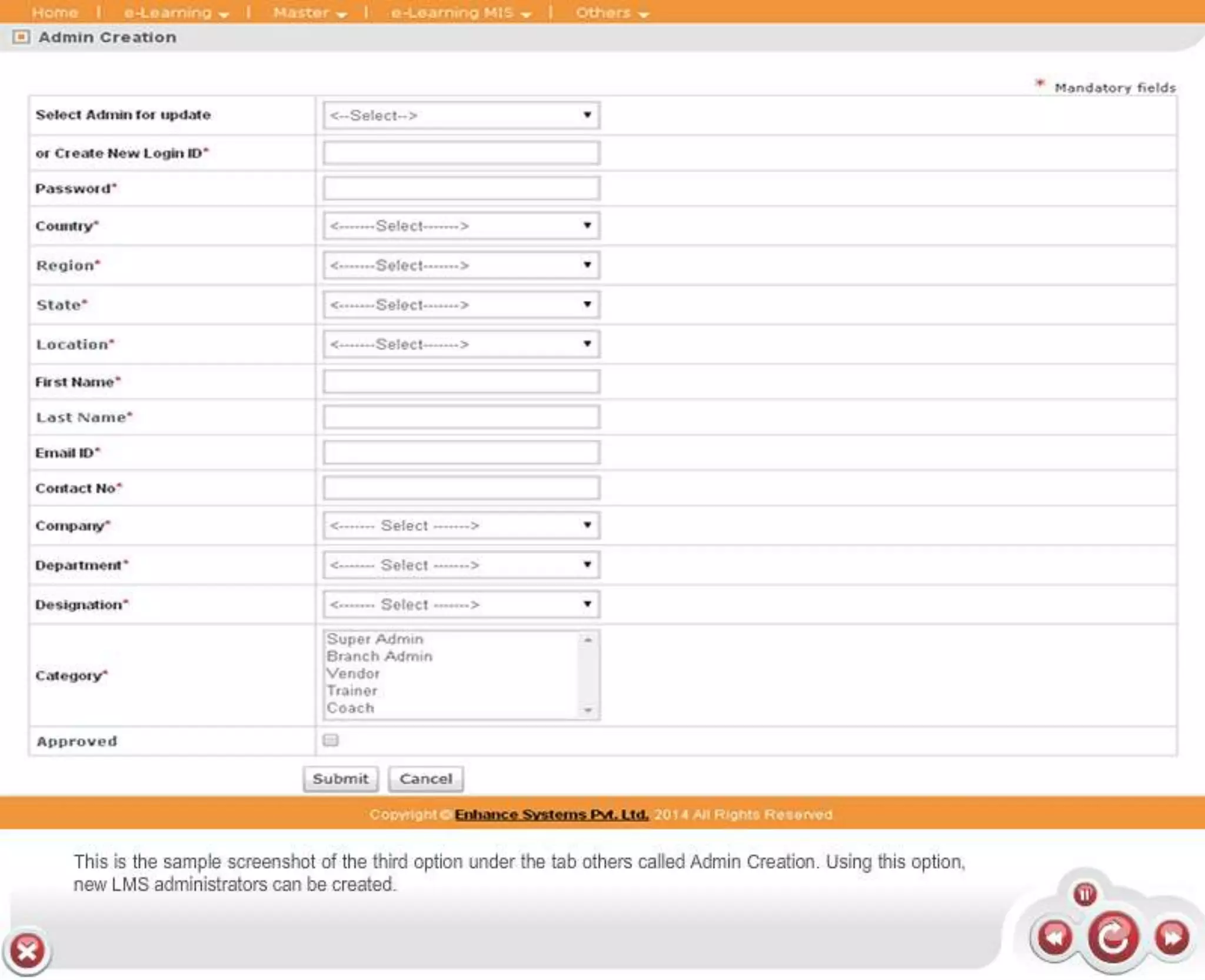The width and height of the screenshot is (1205, 980).
Task: Open Select Admin for update dropdown
Action: 461,115
